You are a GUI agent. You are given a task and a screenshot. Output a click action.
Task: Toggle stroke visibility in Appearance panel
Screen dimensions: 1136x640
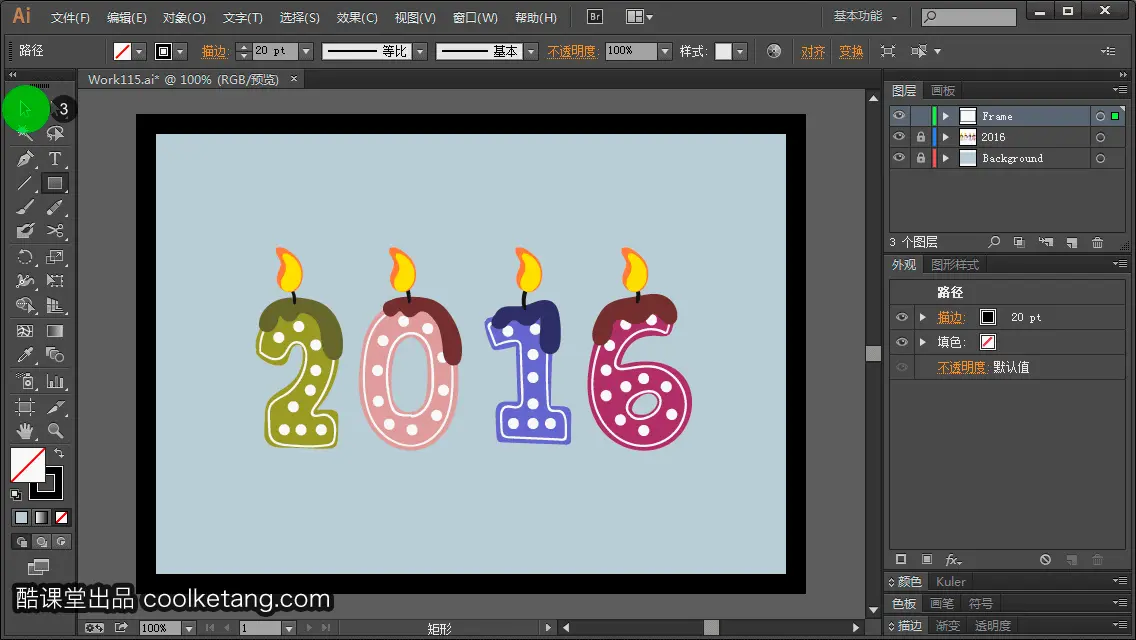pos(901,317)
